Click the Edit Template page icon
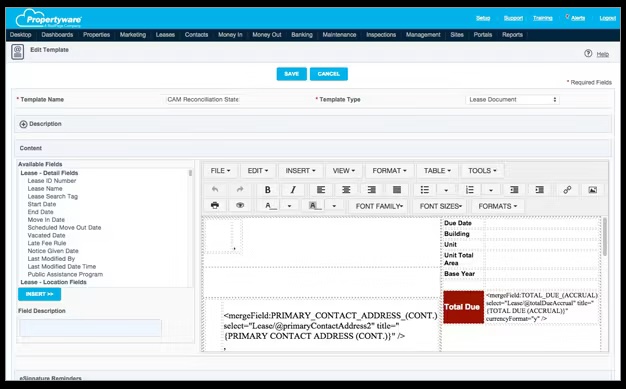 pos(18,52)
